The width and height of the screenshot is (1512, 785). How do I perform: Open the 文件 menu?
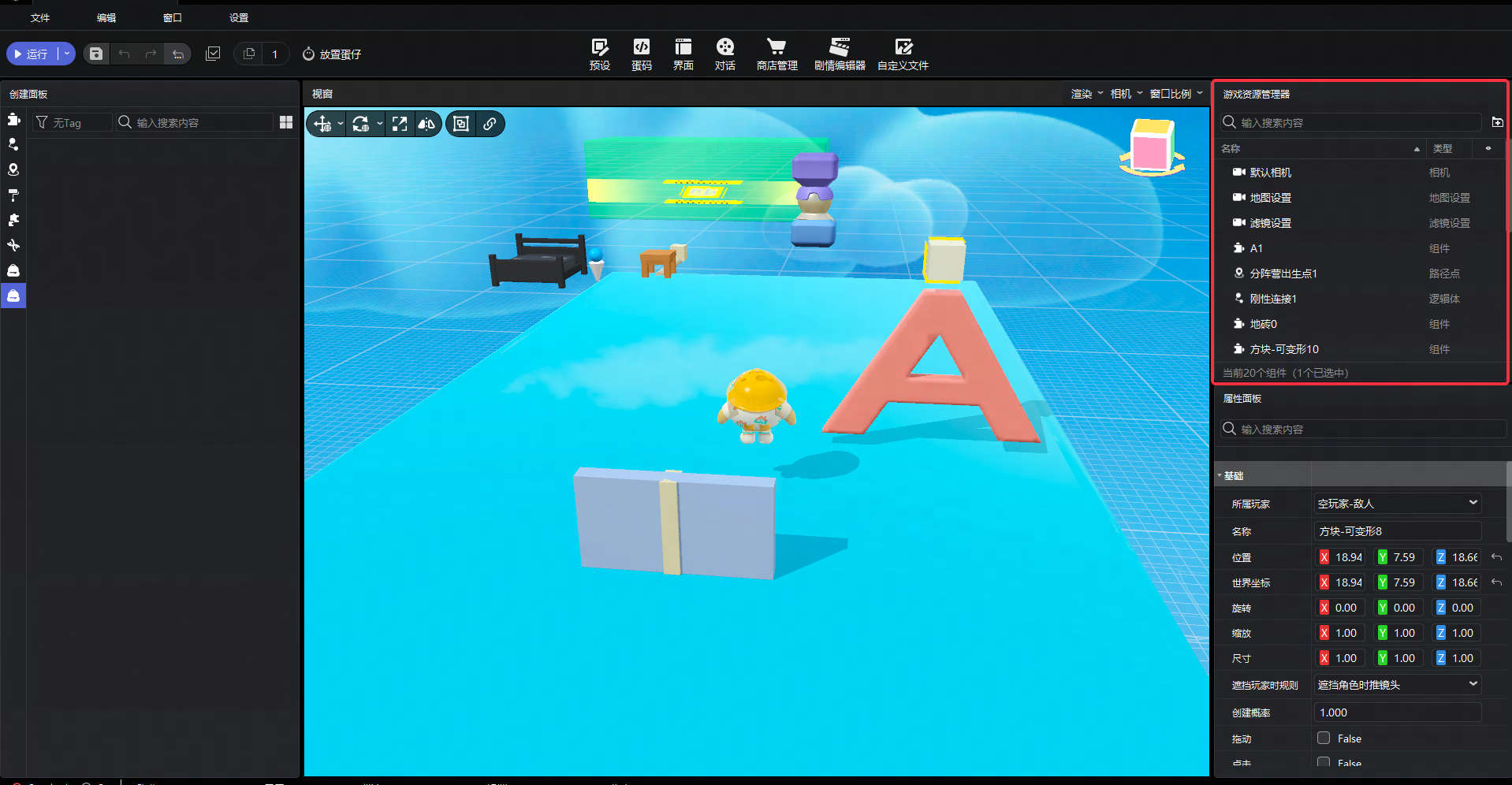pyautogui.click(x=40, y=17)
